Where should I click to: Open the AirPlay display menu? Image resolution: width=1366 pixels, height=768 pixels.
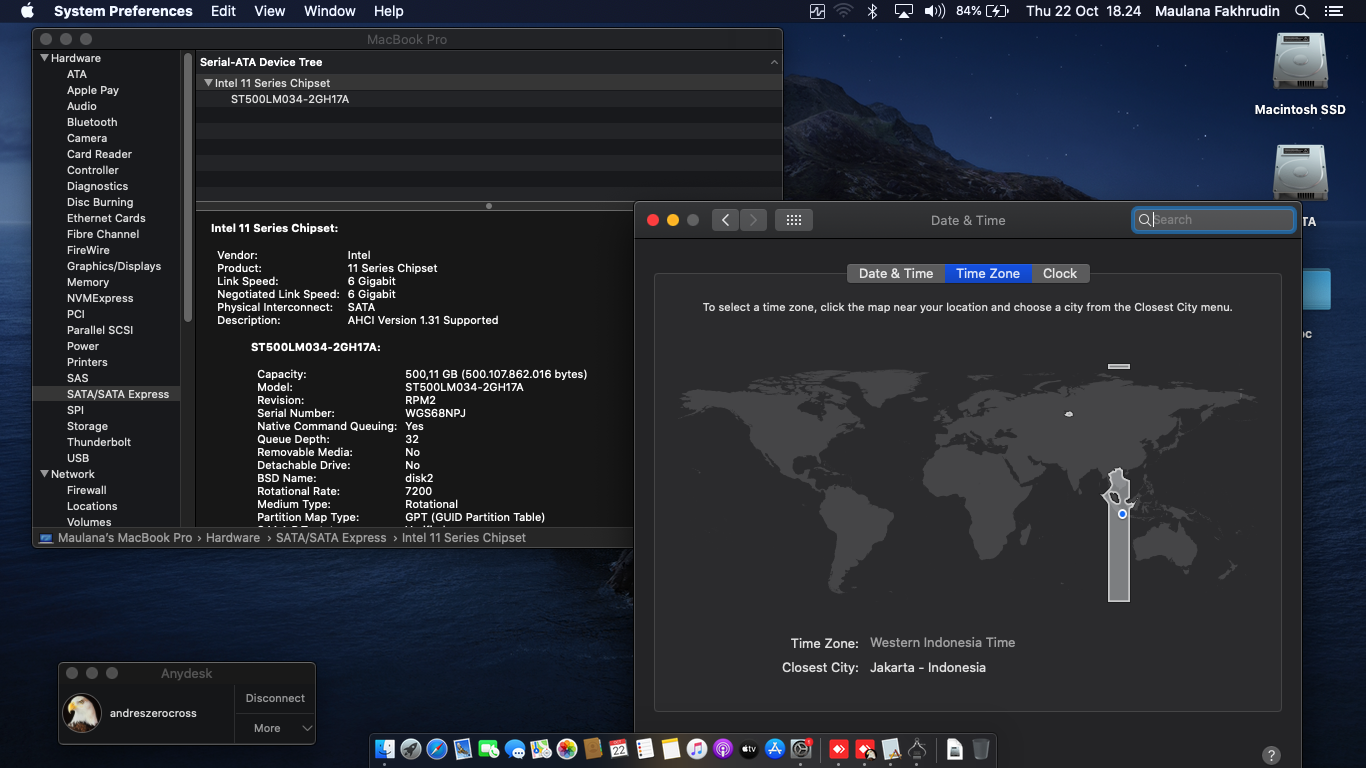pos(904,11)
